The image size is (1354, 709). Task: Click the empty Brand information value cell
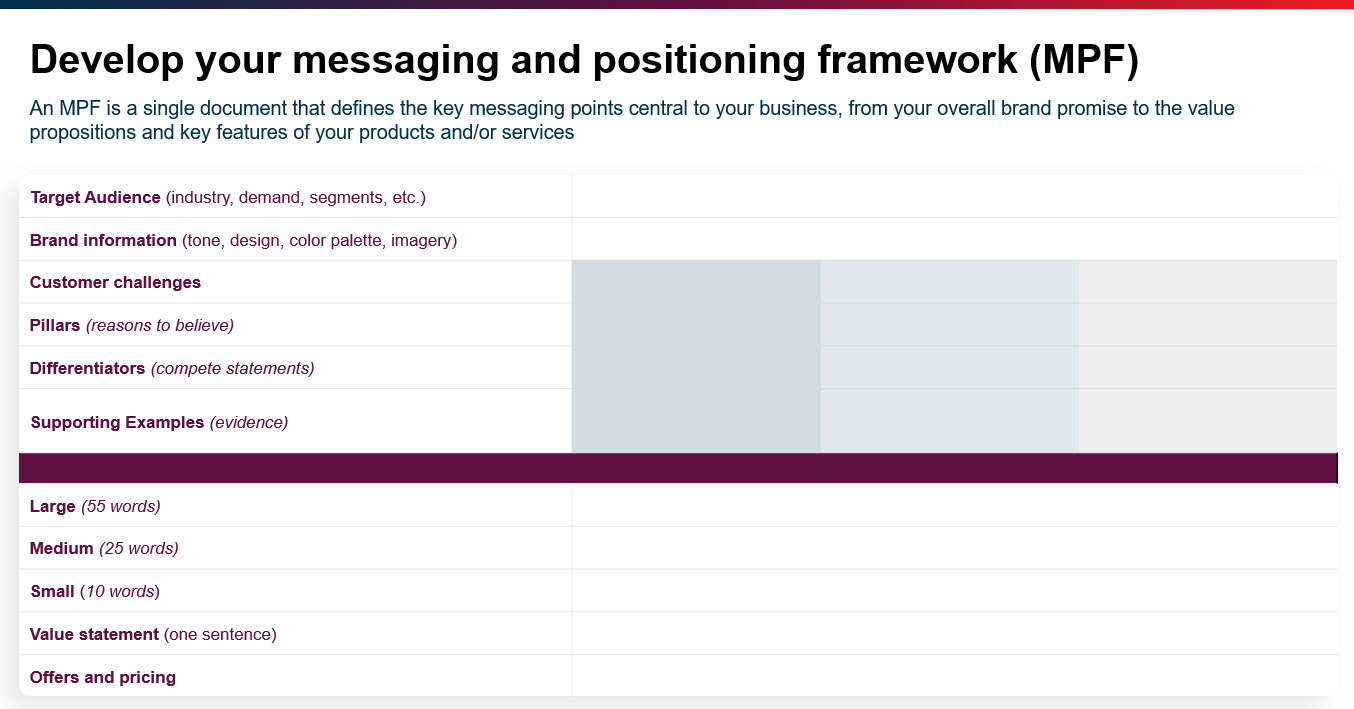pos(954,240)
